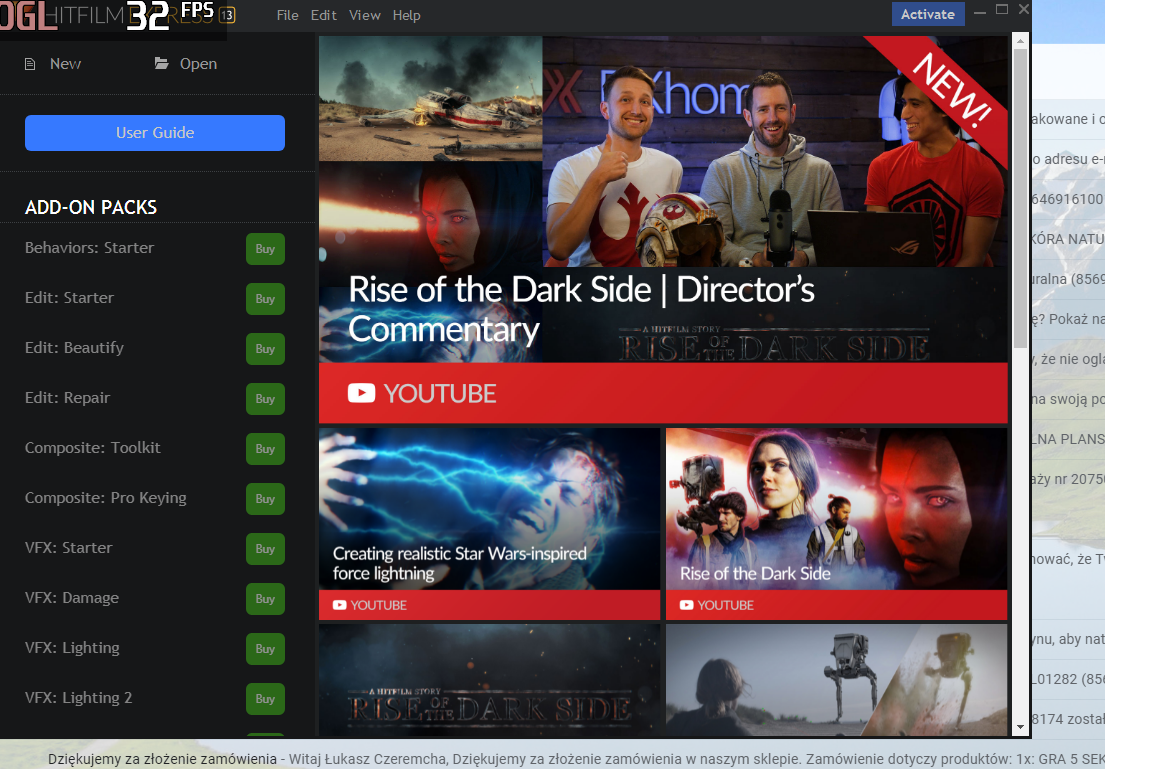1152x769 pixels.
Task: Click the order confirmation email line in the background window
Action: click(576, 759)
